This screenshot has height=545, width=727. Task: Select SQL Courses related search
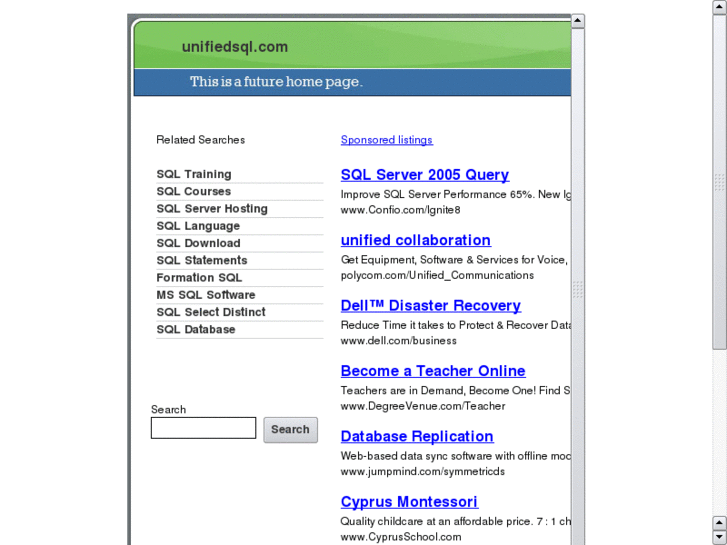click(x=193, y=192)
